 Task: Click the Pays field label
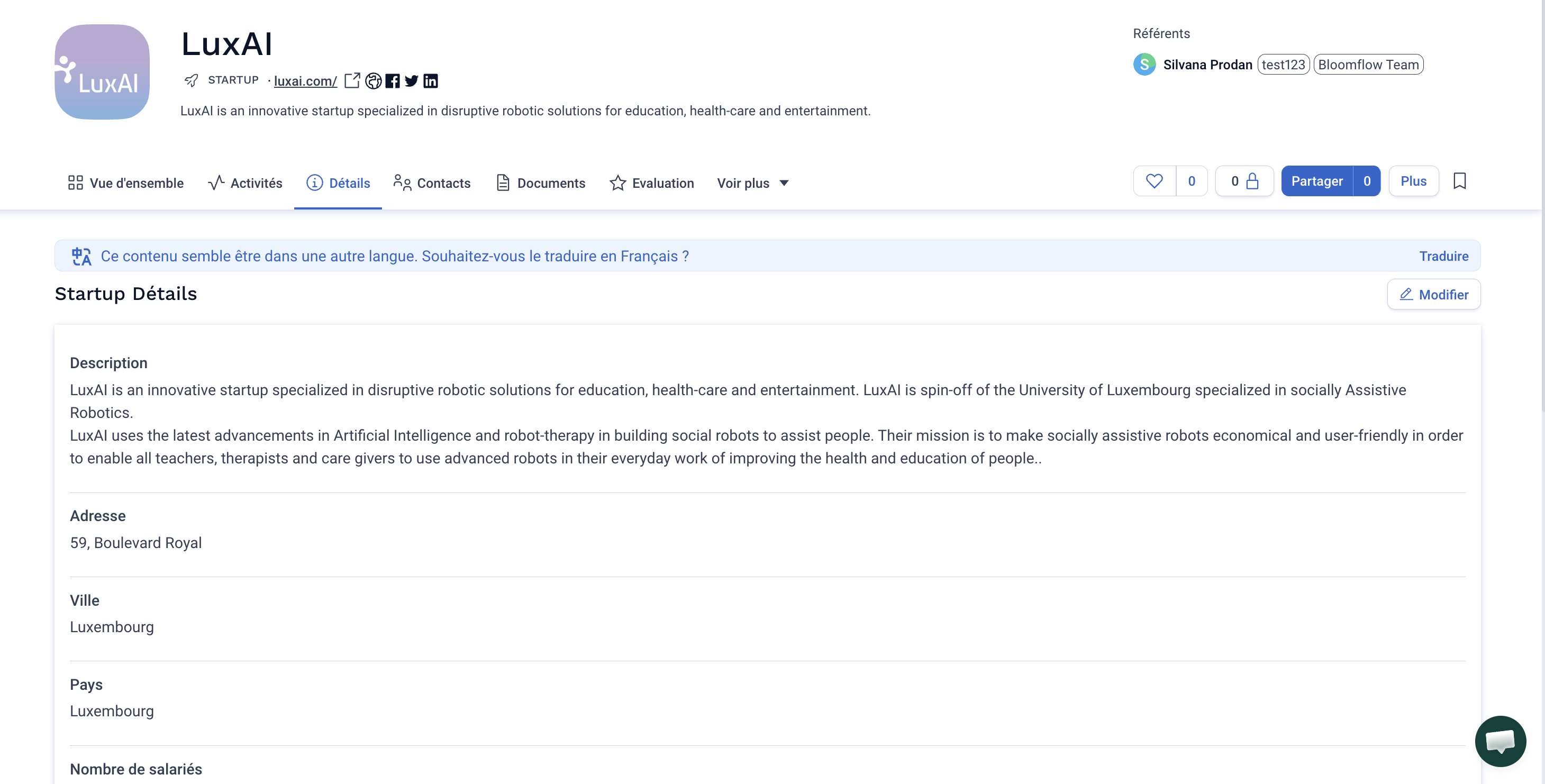point(86,685)
